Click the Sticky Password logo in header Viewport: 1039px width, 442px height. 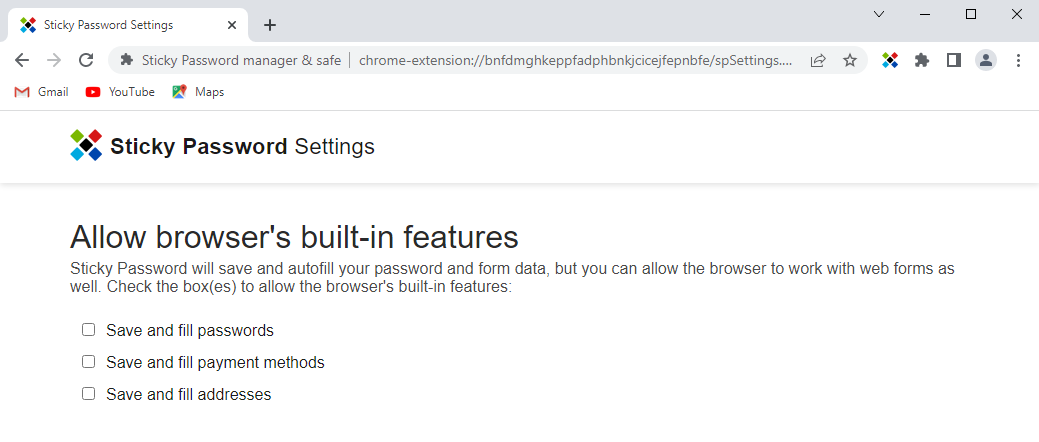point(86,145)
